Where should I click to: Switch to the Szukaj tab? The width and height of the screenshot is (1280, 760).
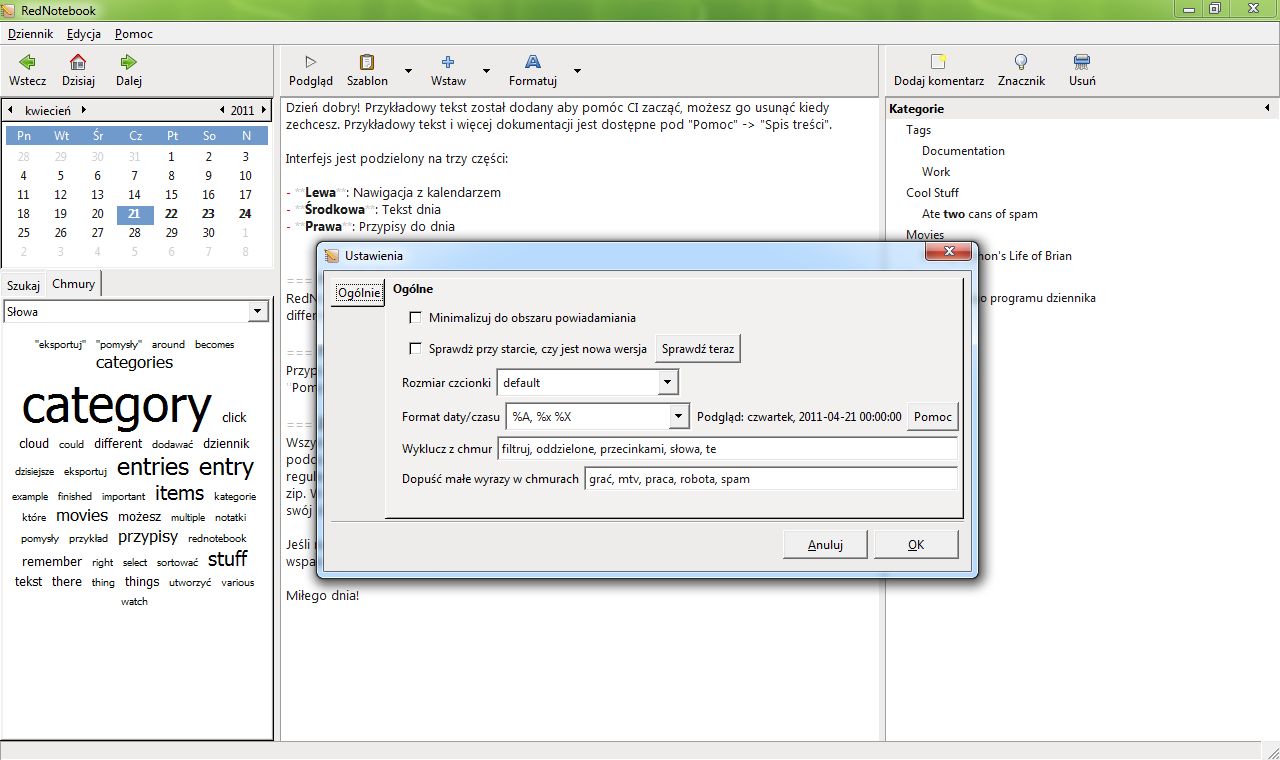tap(23, 285)
